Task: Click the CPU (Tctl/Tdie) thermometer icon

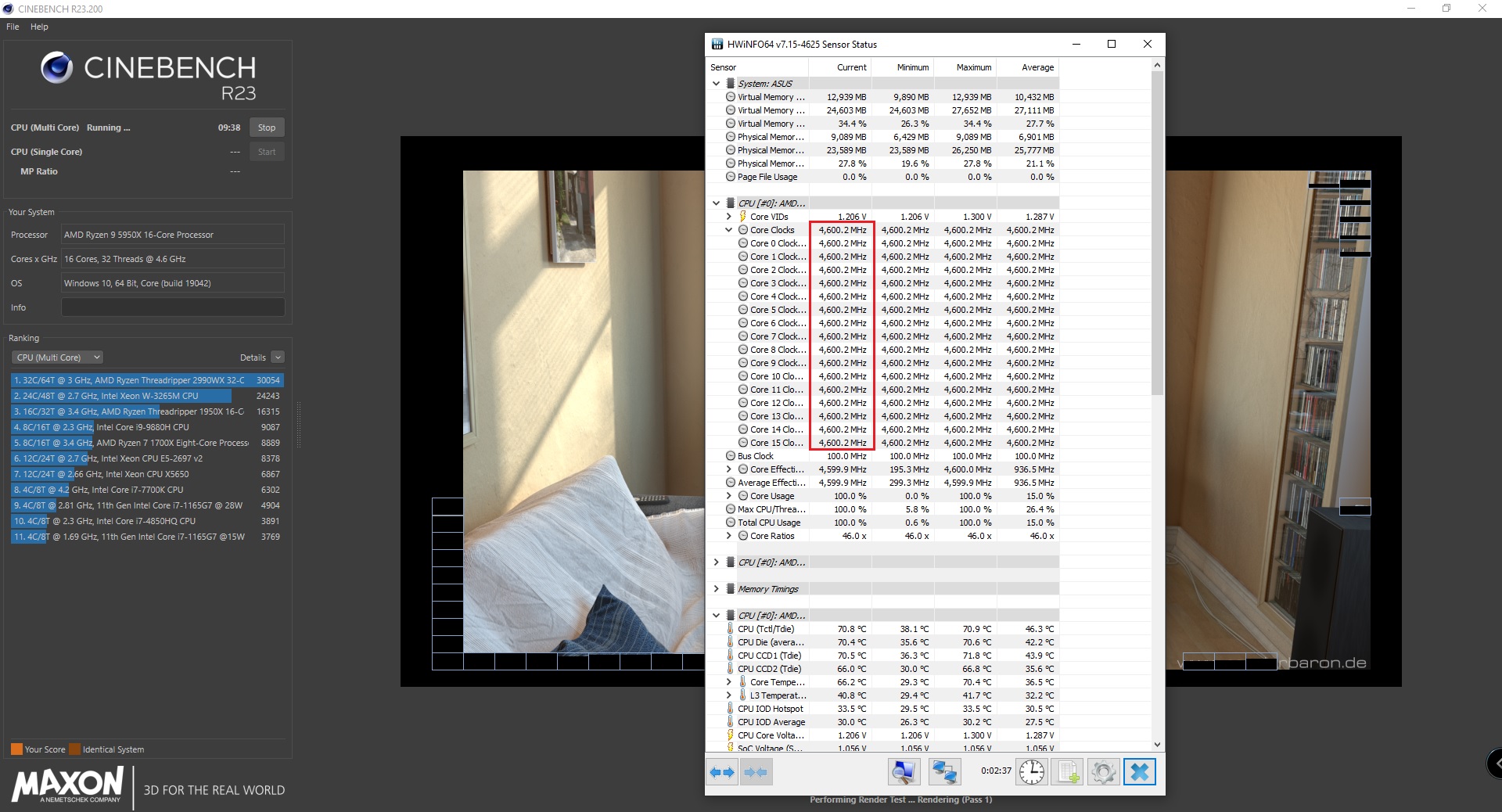Action: pyautogui.click(x=730, y=629)
